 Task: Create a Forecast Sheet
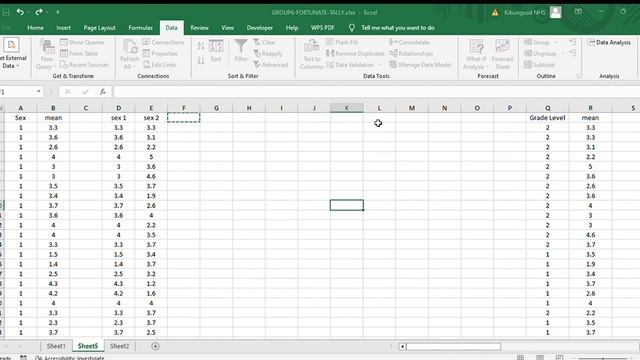[x=502, y=54]
